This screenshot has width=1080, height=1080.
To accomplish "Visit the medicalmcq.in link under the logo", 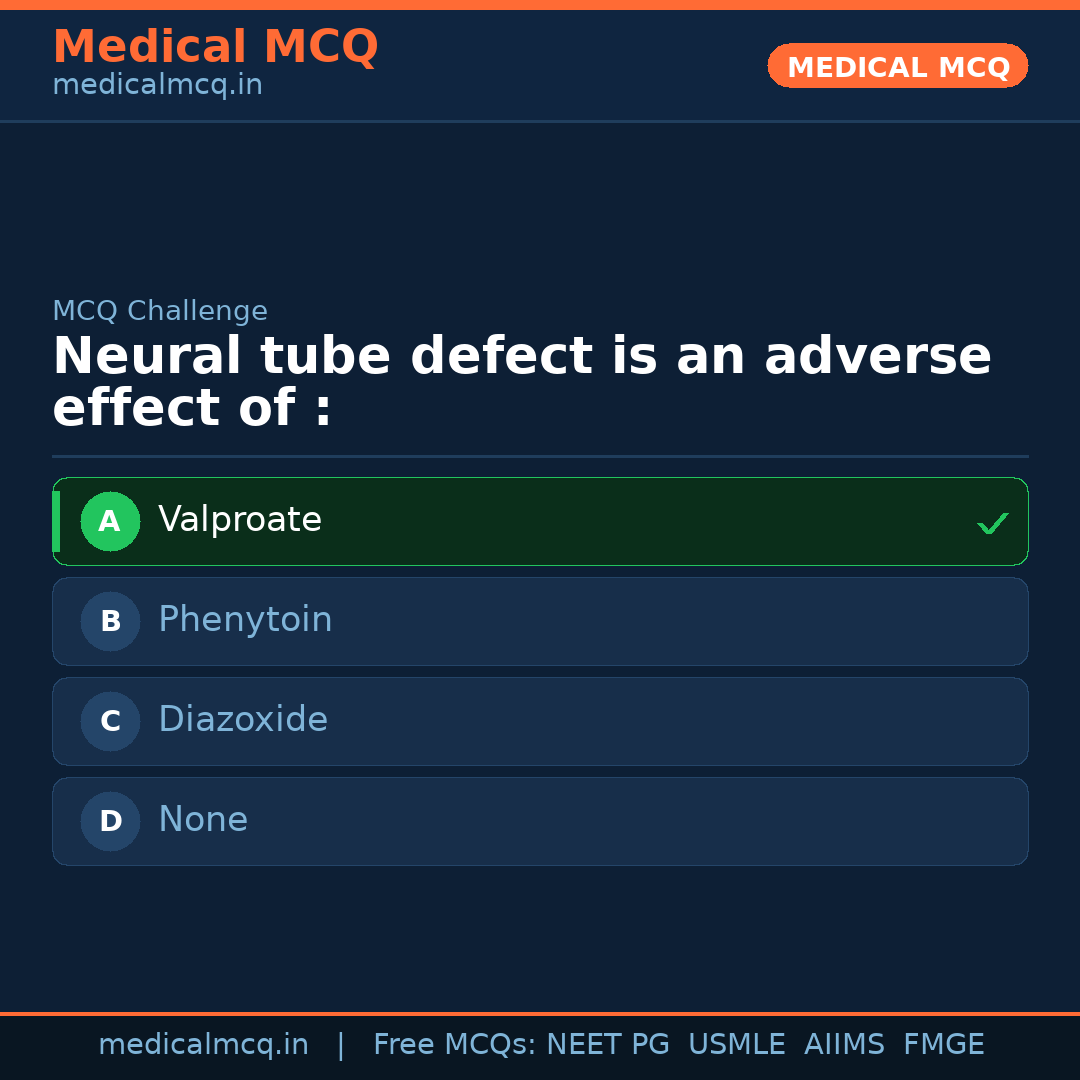I will pyautogui.click(x=157, y=85).
